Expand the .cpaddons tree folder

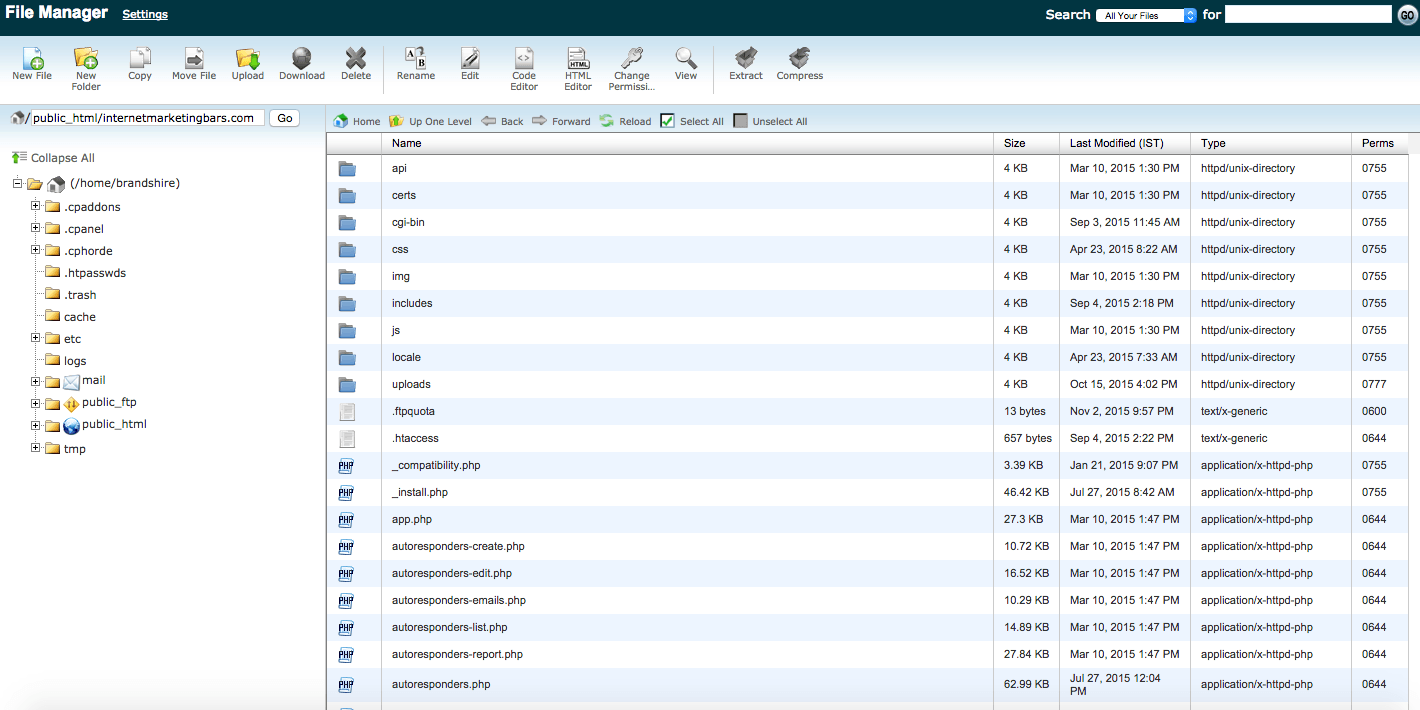click(x=36, y=206)
